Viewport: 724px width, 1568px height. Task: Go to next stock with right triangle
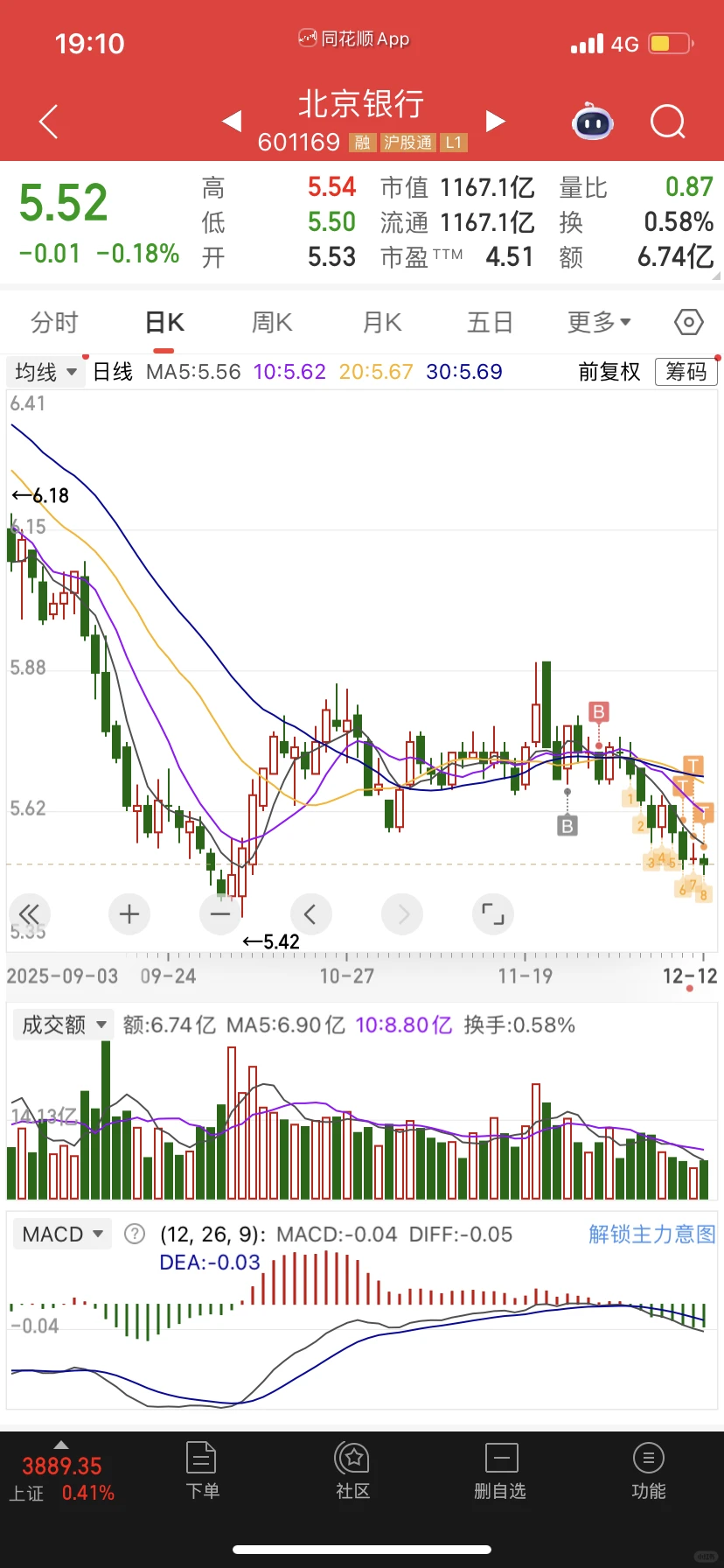point(496,121)
